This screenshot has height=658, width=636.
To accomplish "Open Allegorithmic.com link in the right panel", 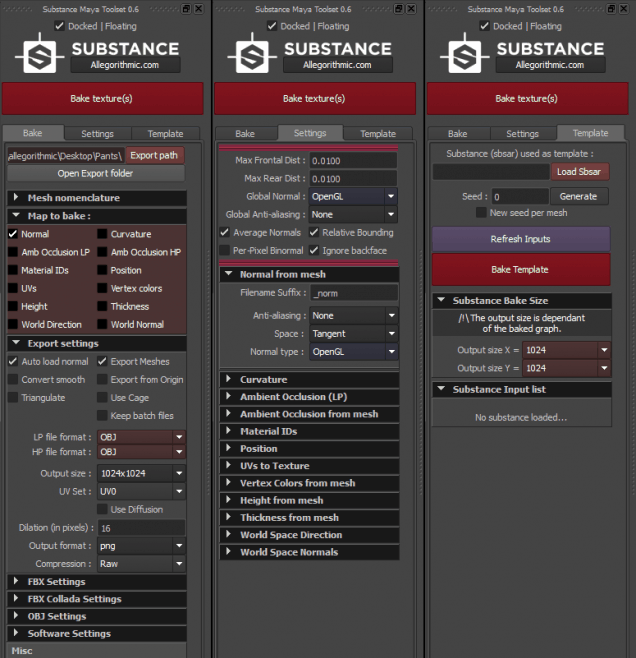I will point(550,65).
